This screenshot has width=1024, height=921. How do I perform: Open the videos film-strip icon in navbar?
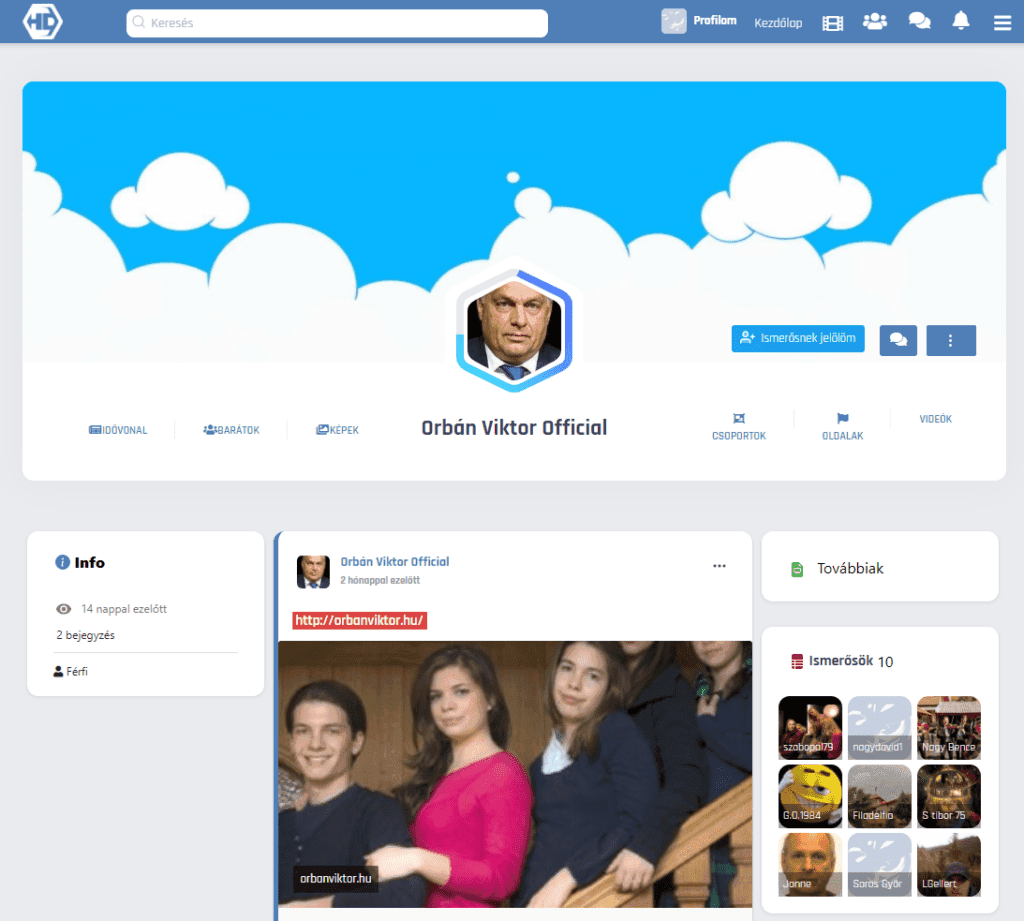(832, 23)
